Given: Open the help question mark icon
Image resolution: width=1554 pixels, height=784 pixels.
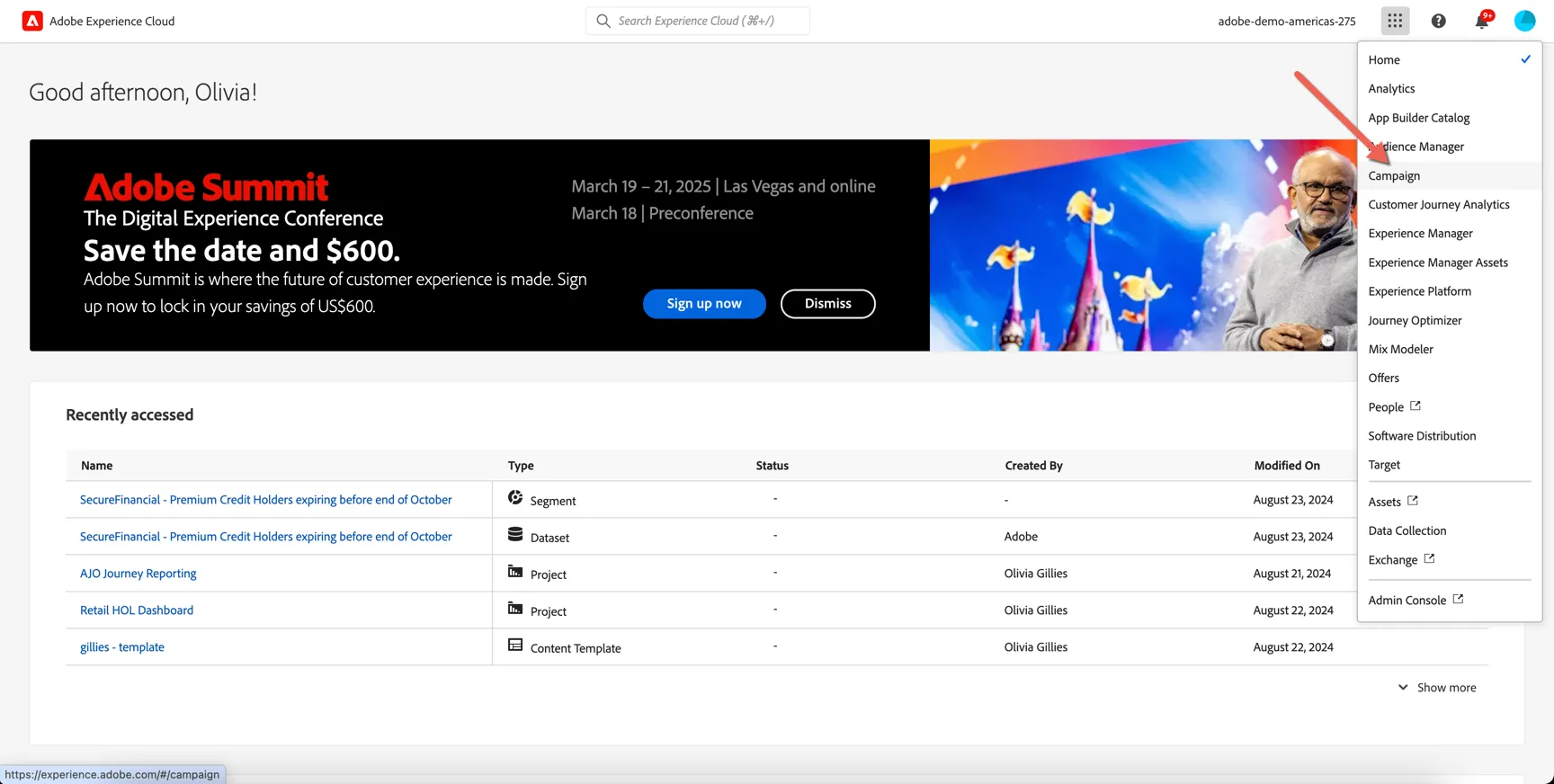Looking at the screenshot, I should (x=1439, y=21).
